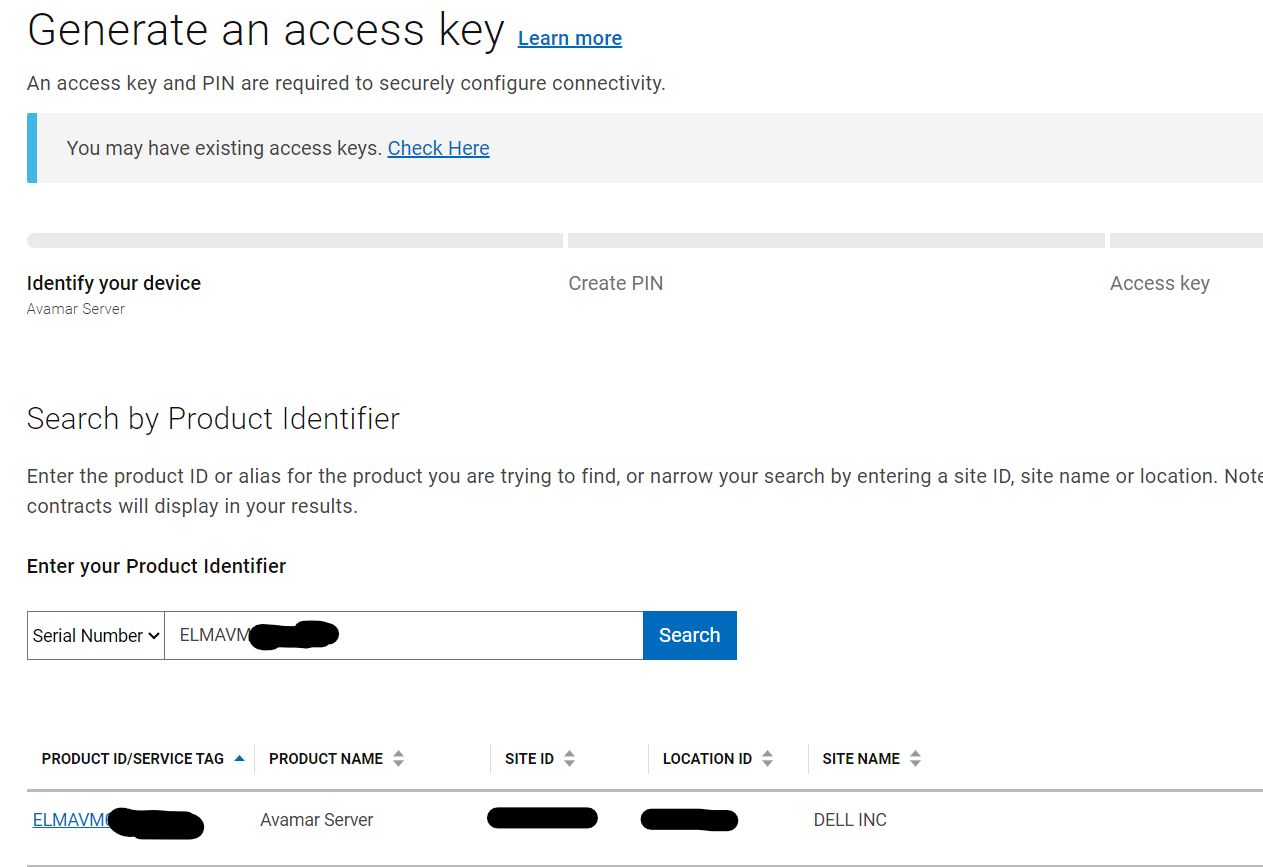Select the Avamar Server table row
This screenshot has height=867, width=1263.
coord(316,819)
